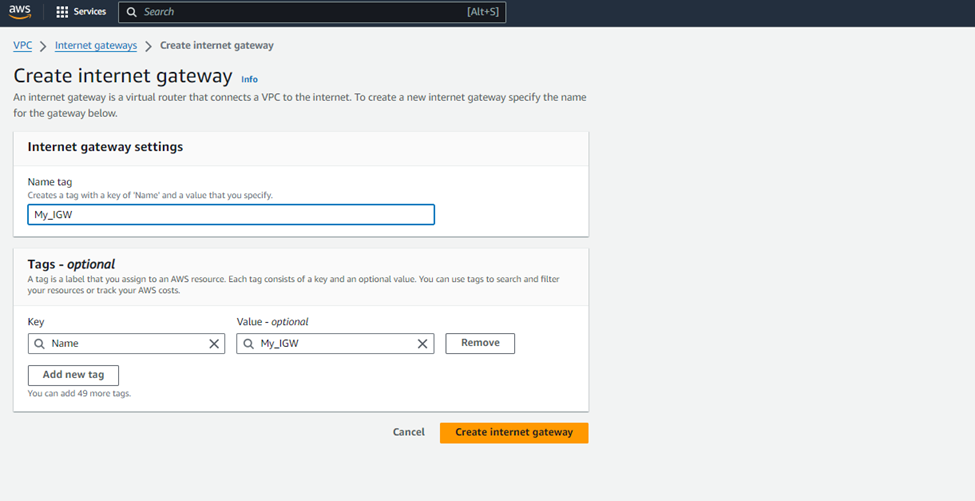Click into the Name tag field
The width and height of the screenshot is (975, 501).
[x=231, y=214]
